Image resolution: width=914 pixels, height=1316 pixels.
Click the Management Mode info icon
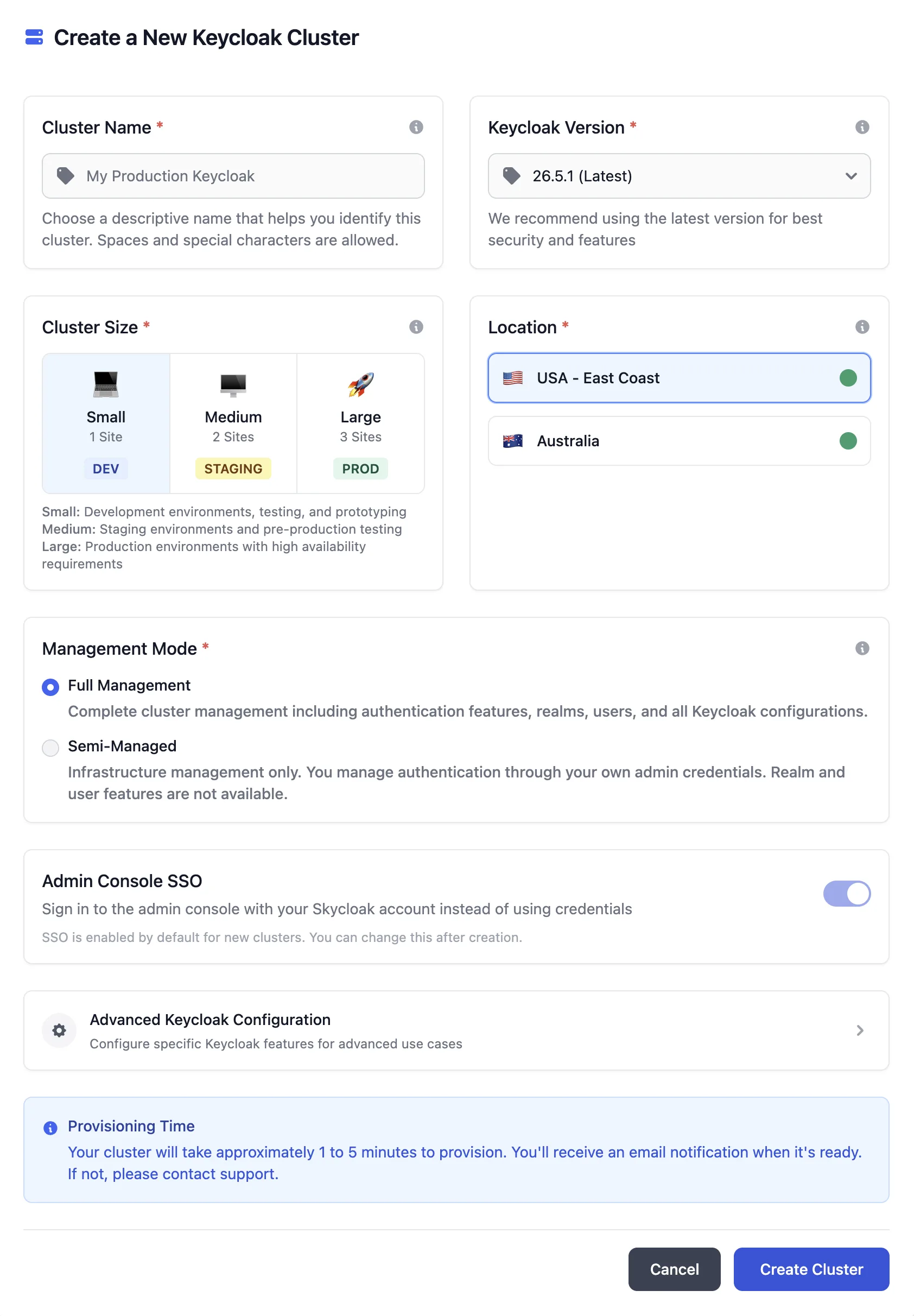861,648
